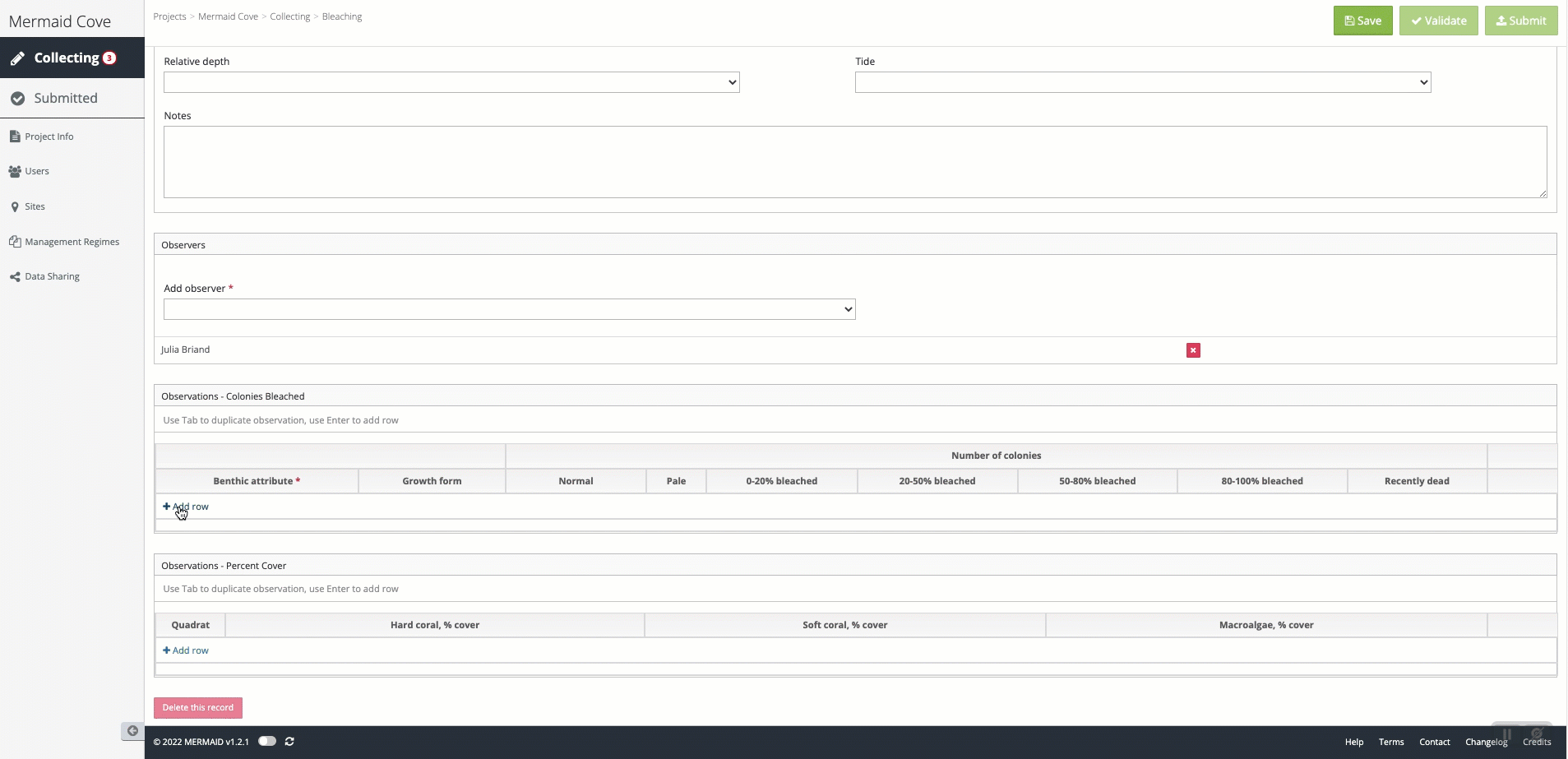Go to Sites page

[35, 206]
